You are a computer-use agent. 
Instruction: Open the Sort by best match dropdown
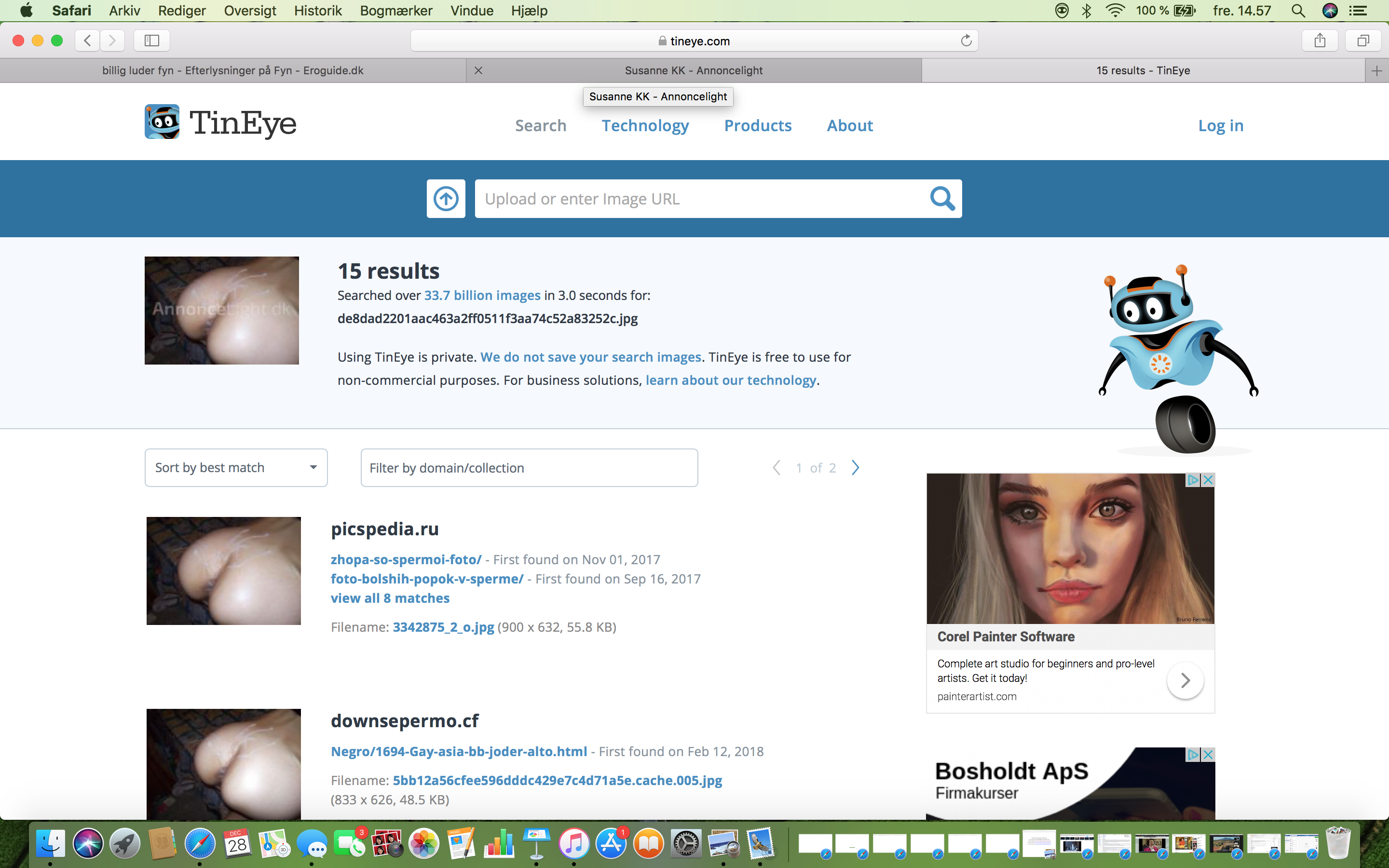tap(236, 468)
